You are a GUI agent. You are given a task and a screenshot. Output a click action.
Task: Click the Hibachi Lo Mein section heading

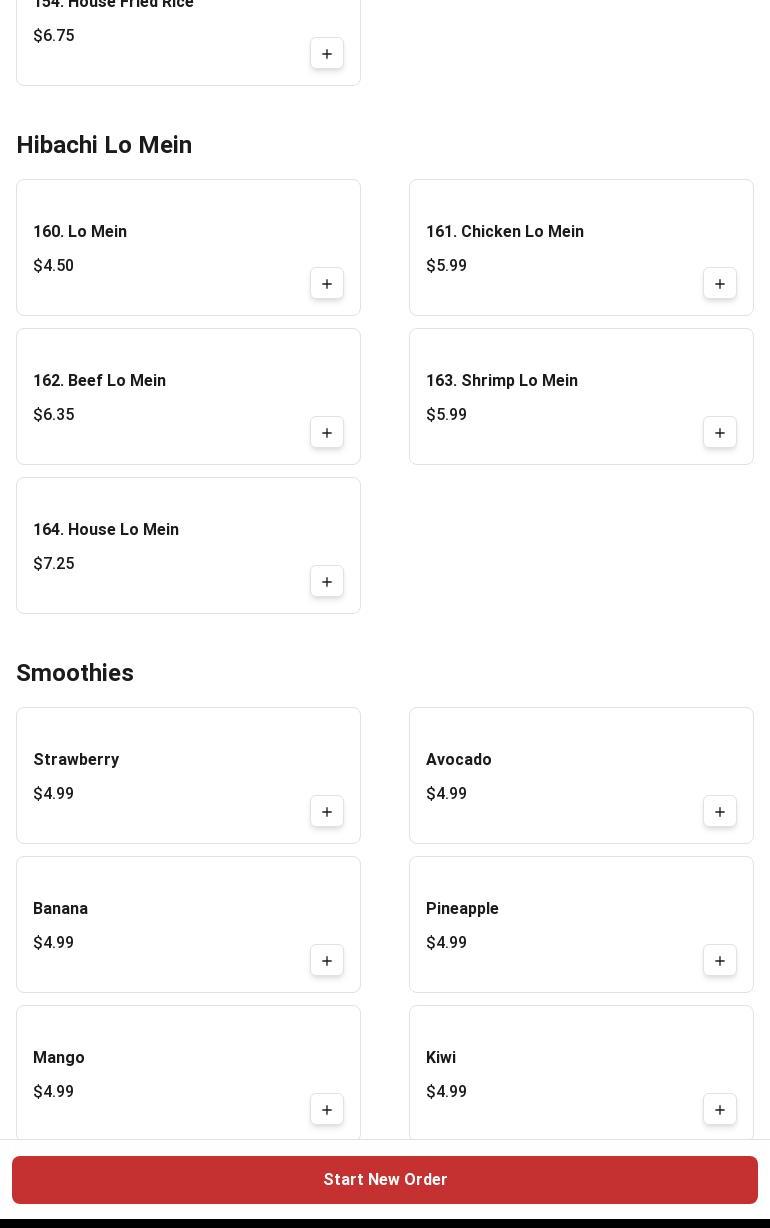pos(104,145)
